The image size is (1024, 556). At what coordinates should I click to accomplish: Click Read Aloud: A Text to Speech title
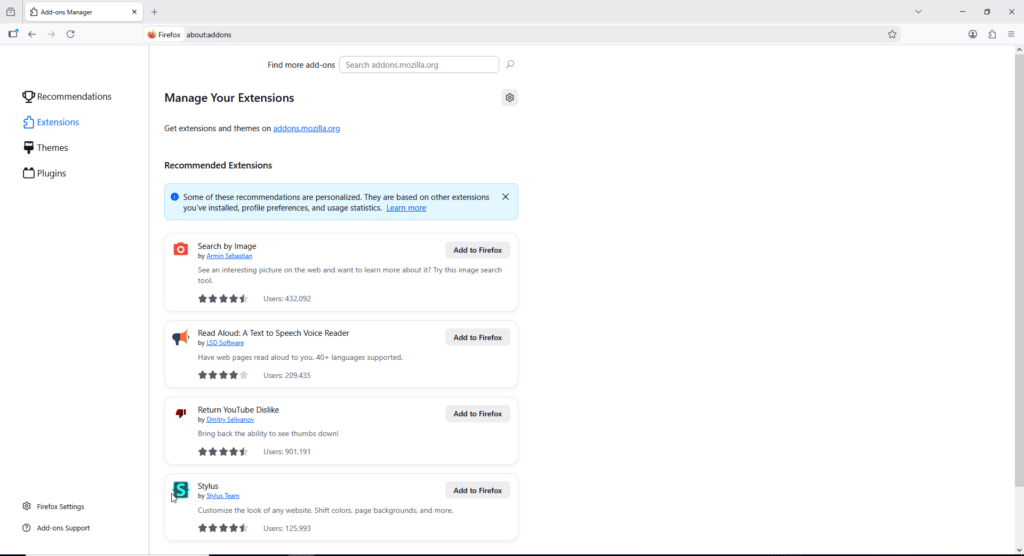pyautogui.click(x=273, y=333)
